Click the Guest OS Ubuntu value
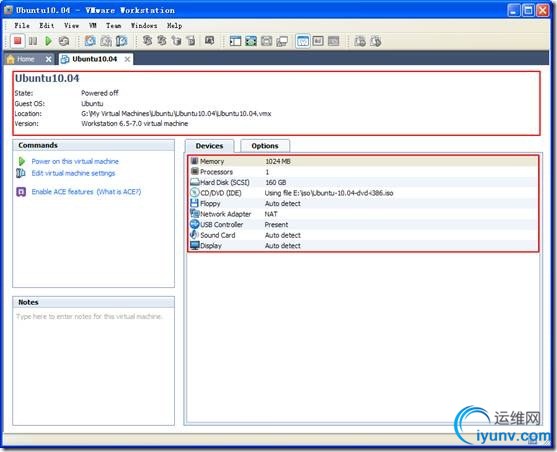Image resolution: width=557 pixels, height=452 pixels. pos(92,104)
